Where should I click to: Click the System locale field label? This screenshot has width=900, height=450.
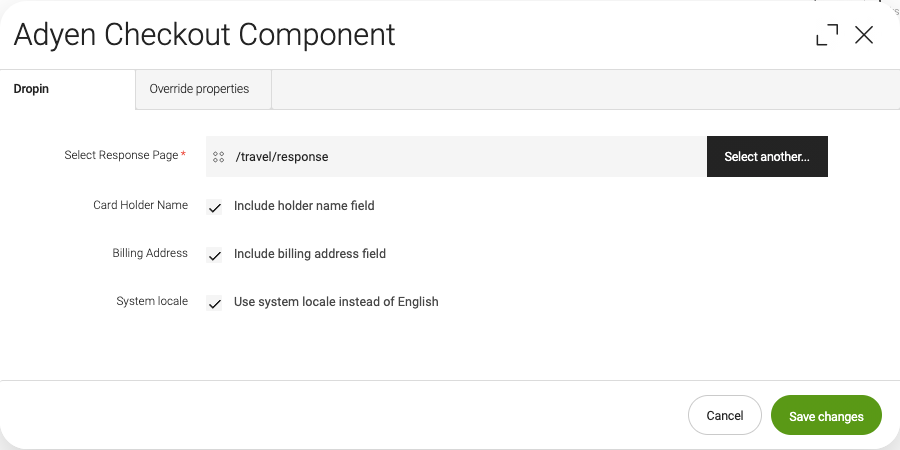tap(152, 301)
